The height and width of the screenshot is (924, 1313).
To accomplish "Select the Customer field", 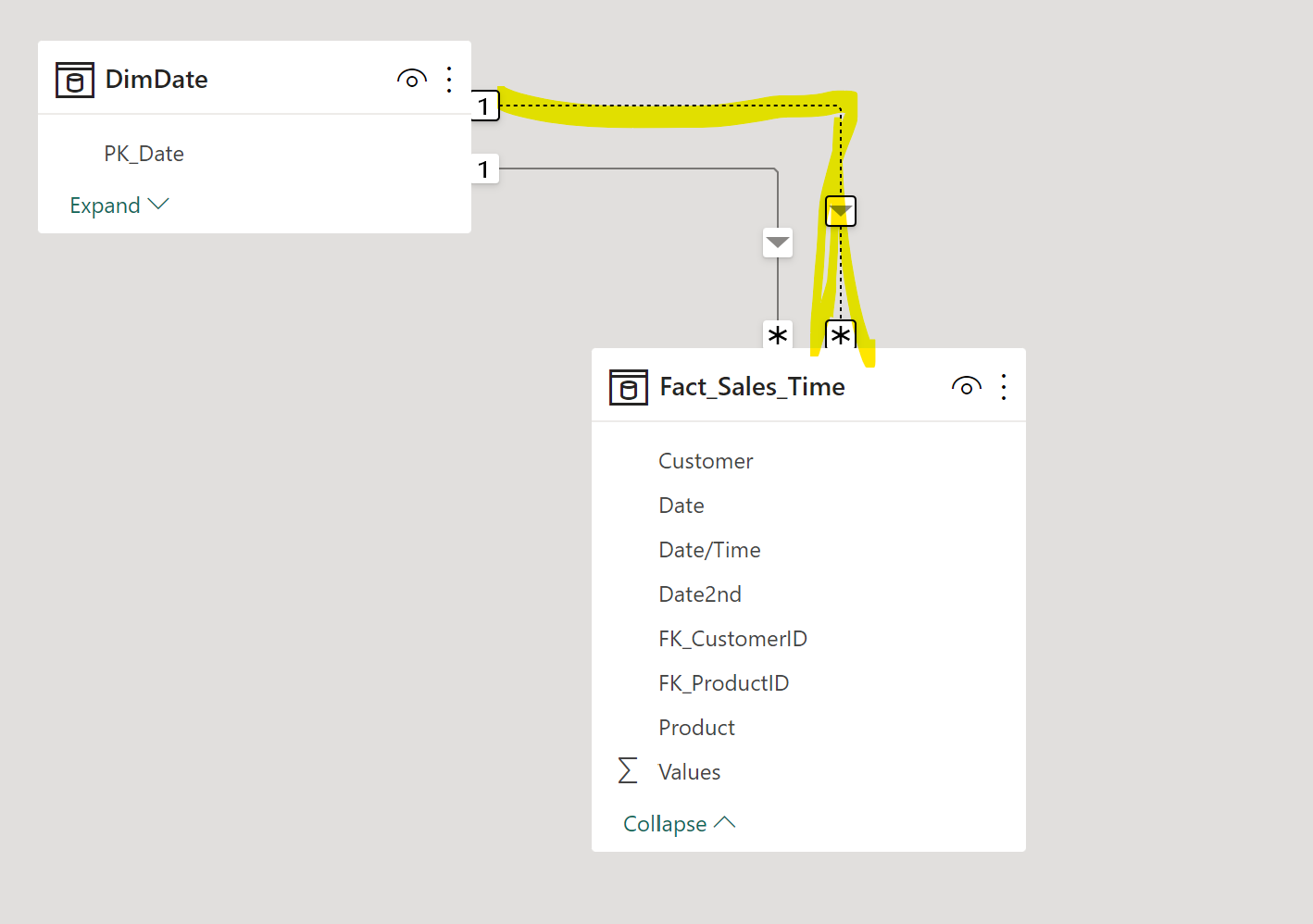I will (x=706, y=461).
